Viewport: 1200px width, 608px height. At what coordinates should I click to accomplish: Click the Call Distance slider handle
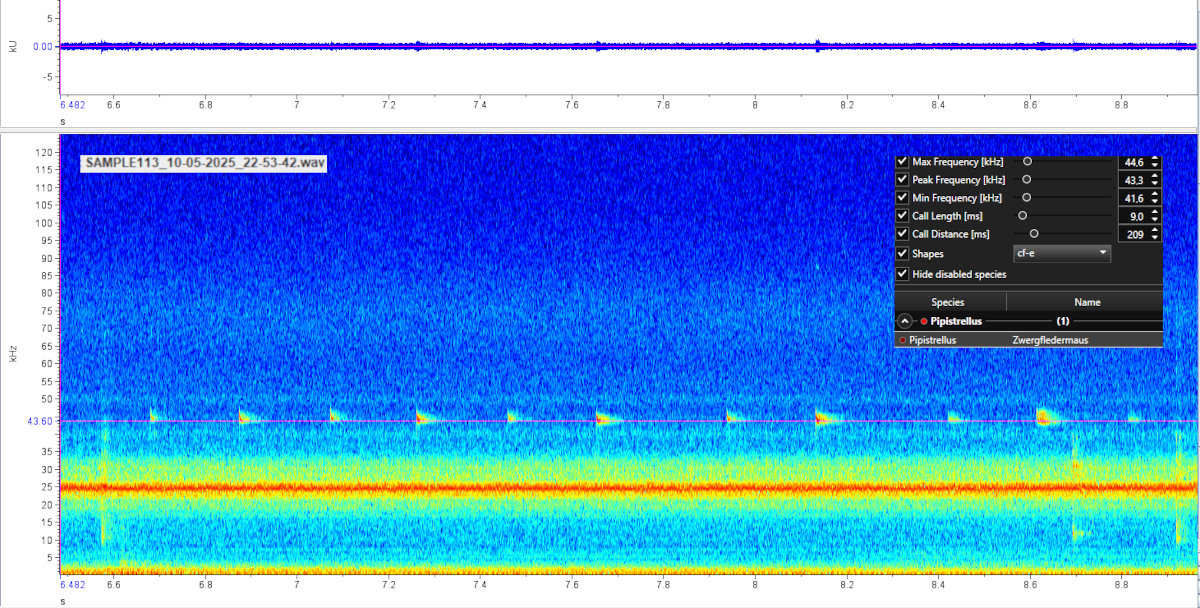coord(1034,234)
